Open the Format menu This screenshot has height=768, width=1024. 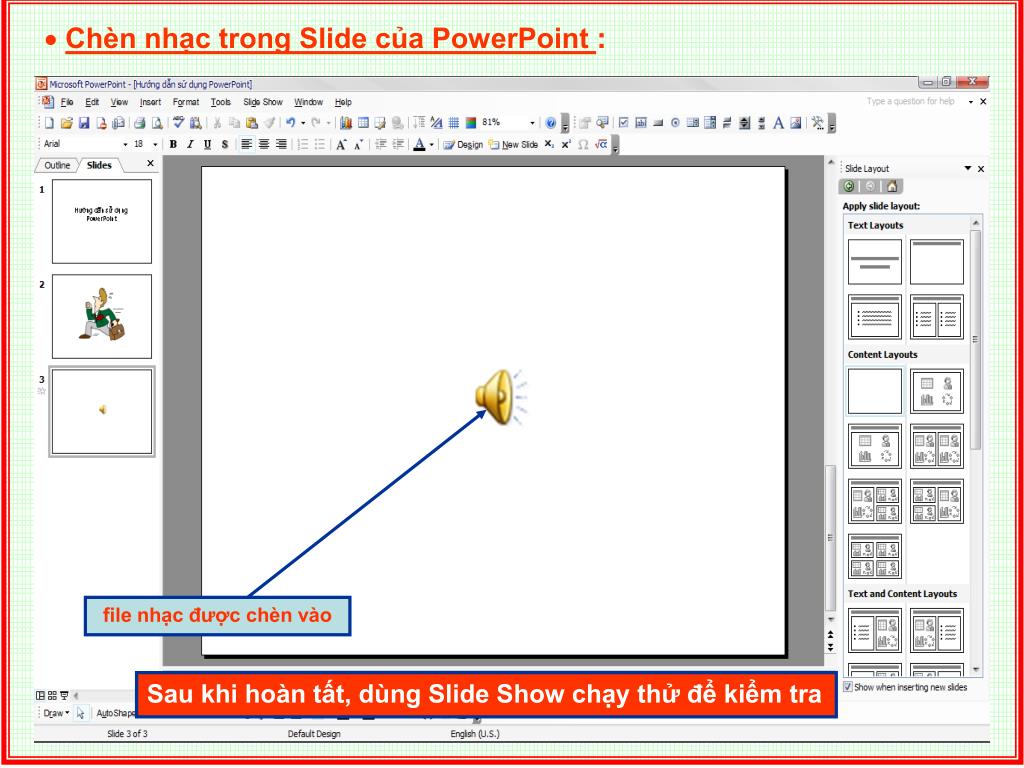click(x=186, y=102)
